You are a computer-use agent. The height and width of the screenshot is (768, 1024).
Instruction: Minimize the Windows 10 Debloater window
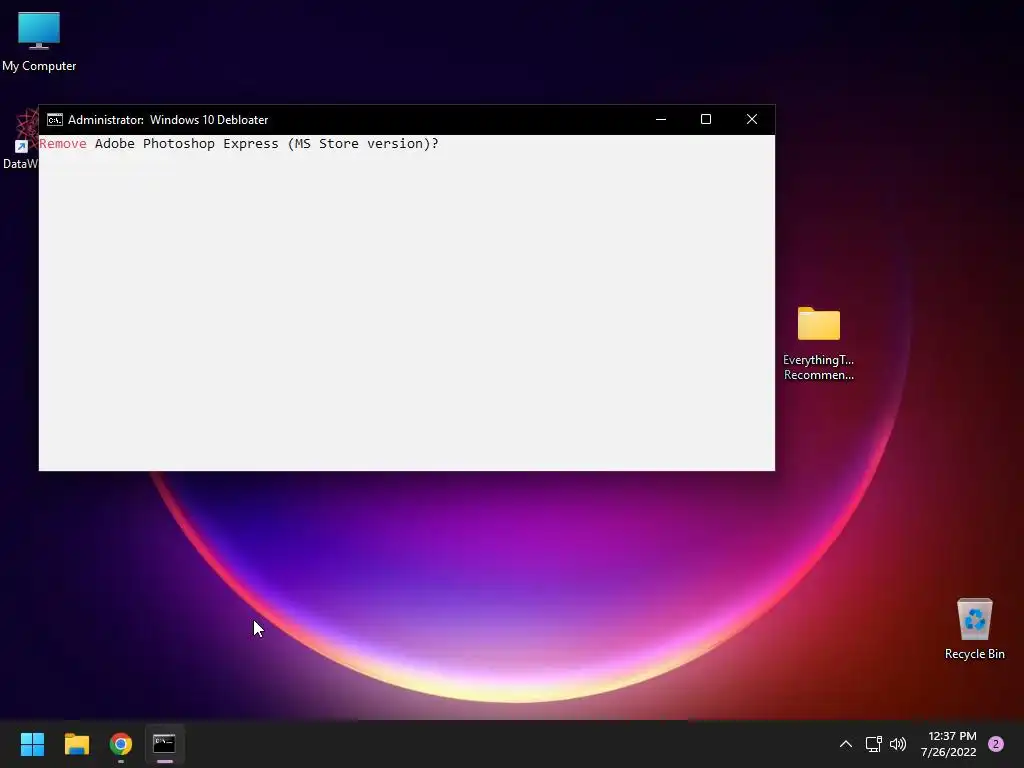tap(661, 120)
